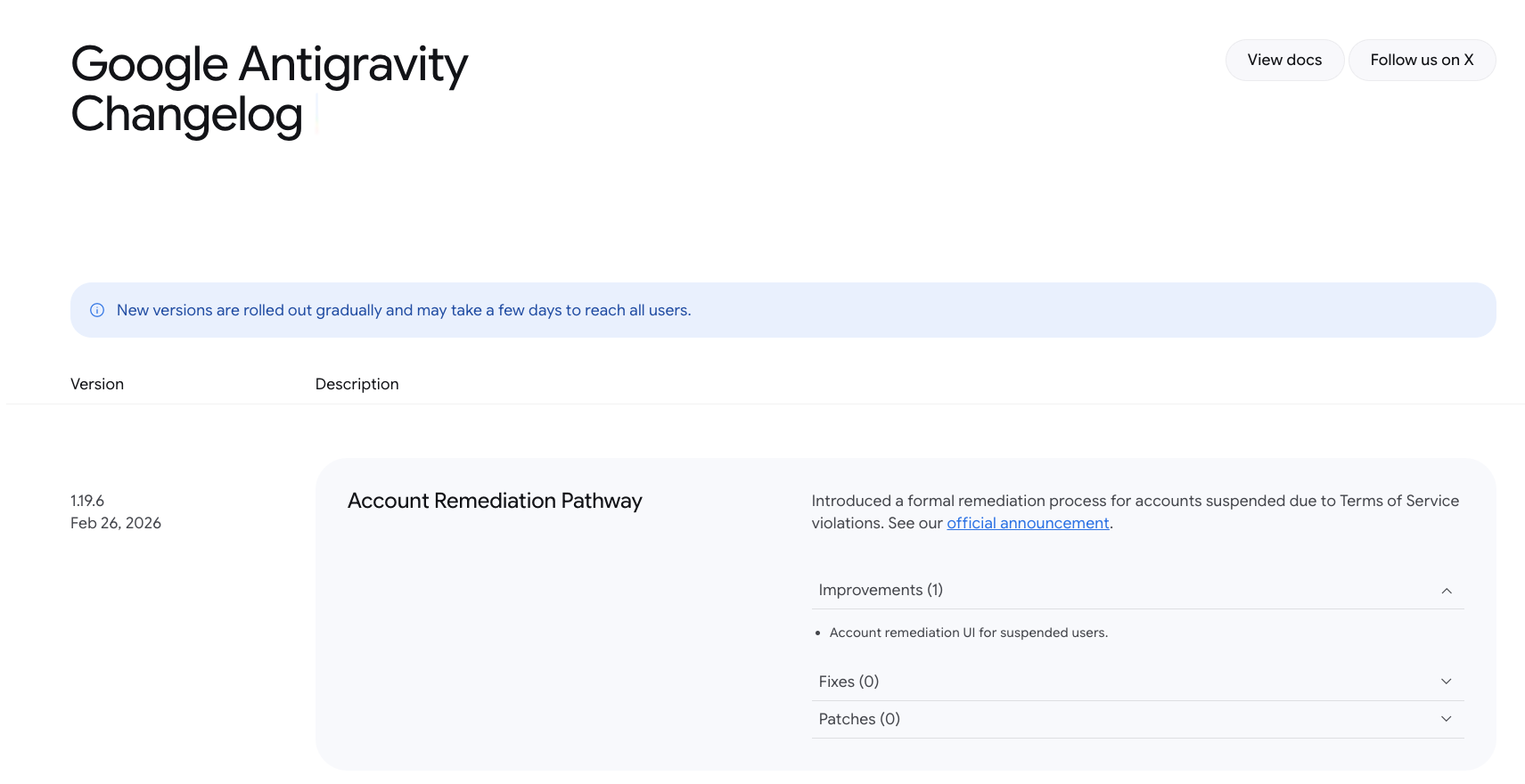Click the formal remediation process description paragraph
The width and height of the screenshot is (1525, 784).
pyautogui.click(x=1134, y=502)
